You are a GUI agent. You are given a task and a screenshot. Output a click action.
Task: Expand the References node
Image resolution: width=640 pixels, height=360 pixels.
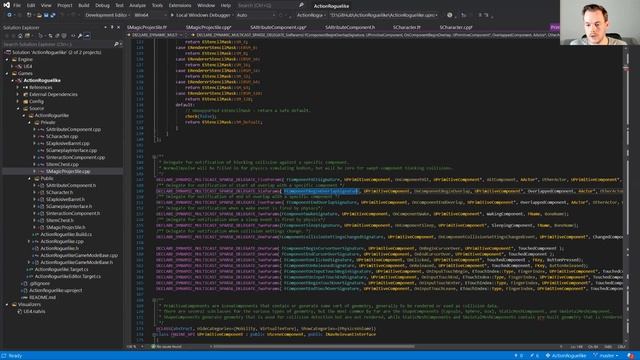click(x=18, y=87)
